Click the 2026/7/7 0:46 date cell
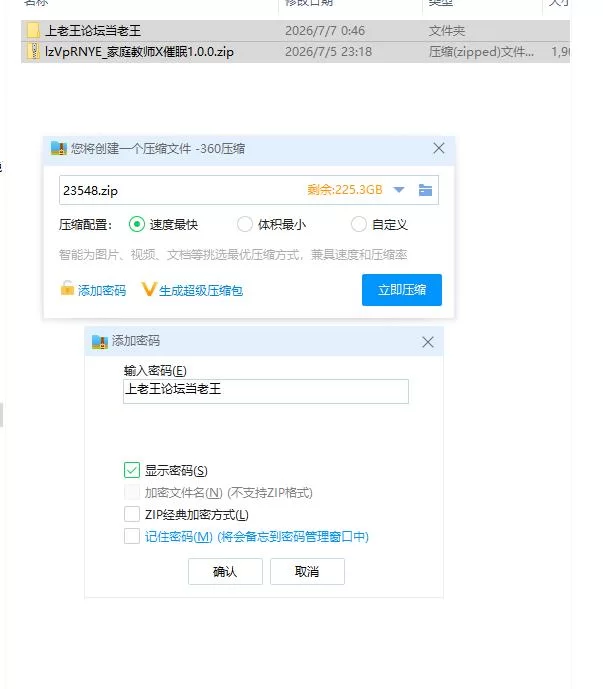 325,31
